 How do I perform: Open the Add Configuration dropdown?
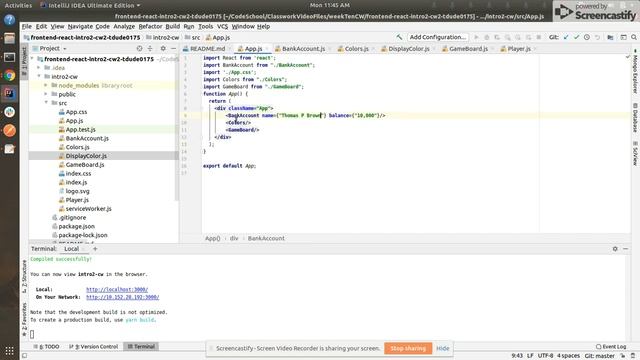point(438,37)
